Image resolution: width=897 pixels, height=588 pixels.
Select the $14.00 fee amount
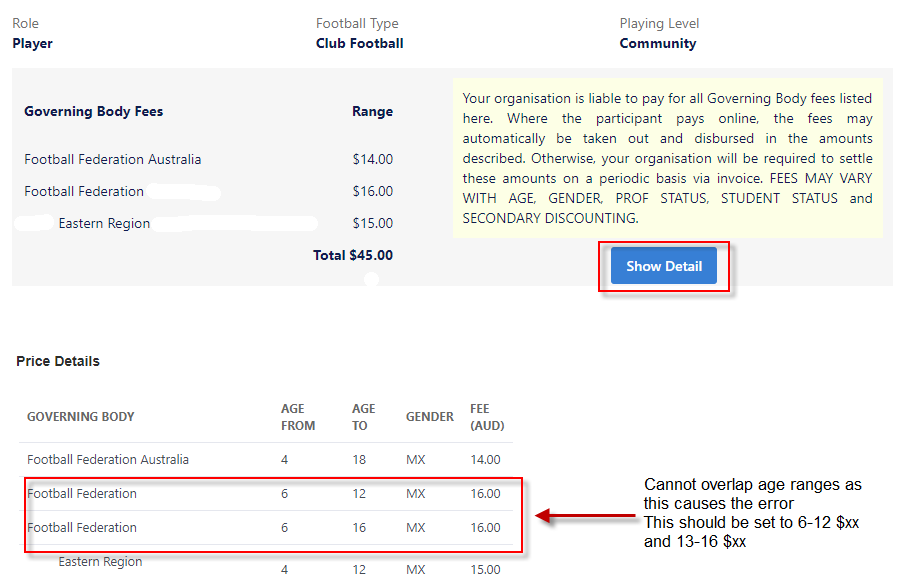[x=372, y=159]
